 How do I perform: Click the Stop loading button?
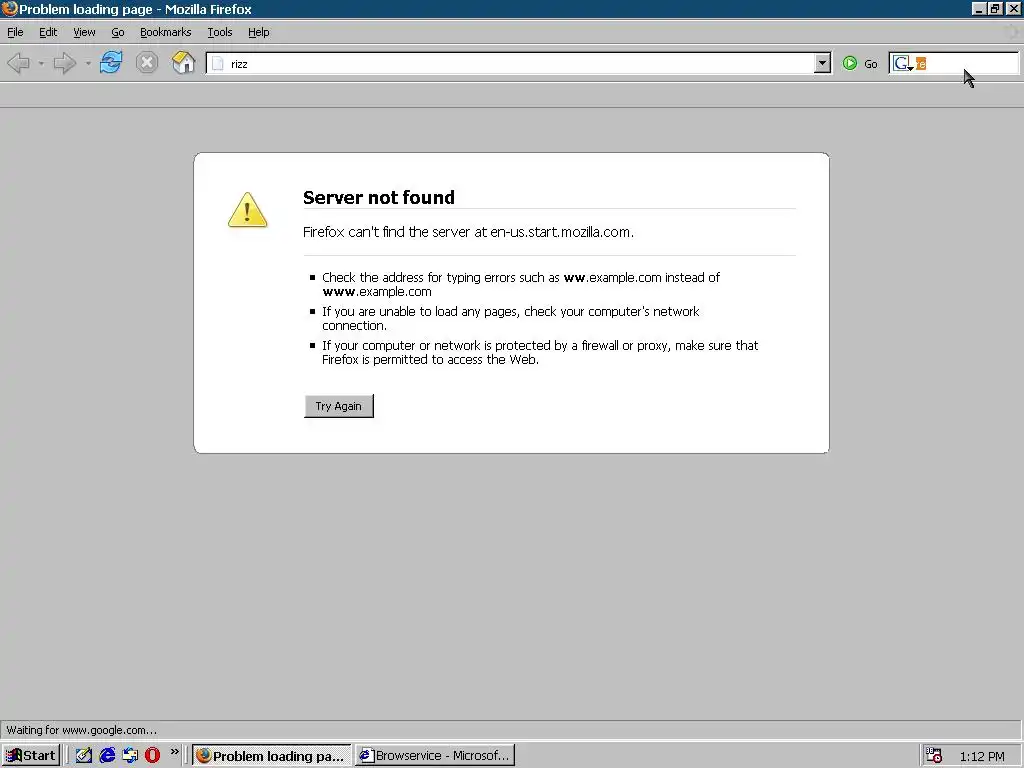[147, 63]
